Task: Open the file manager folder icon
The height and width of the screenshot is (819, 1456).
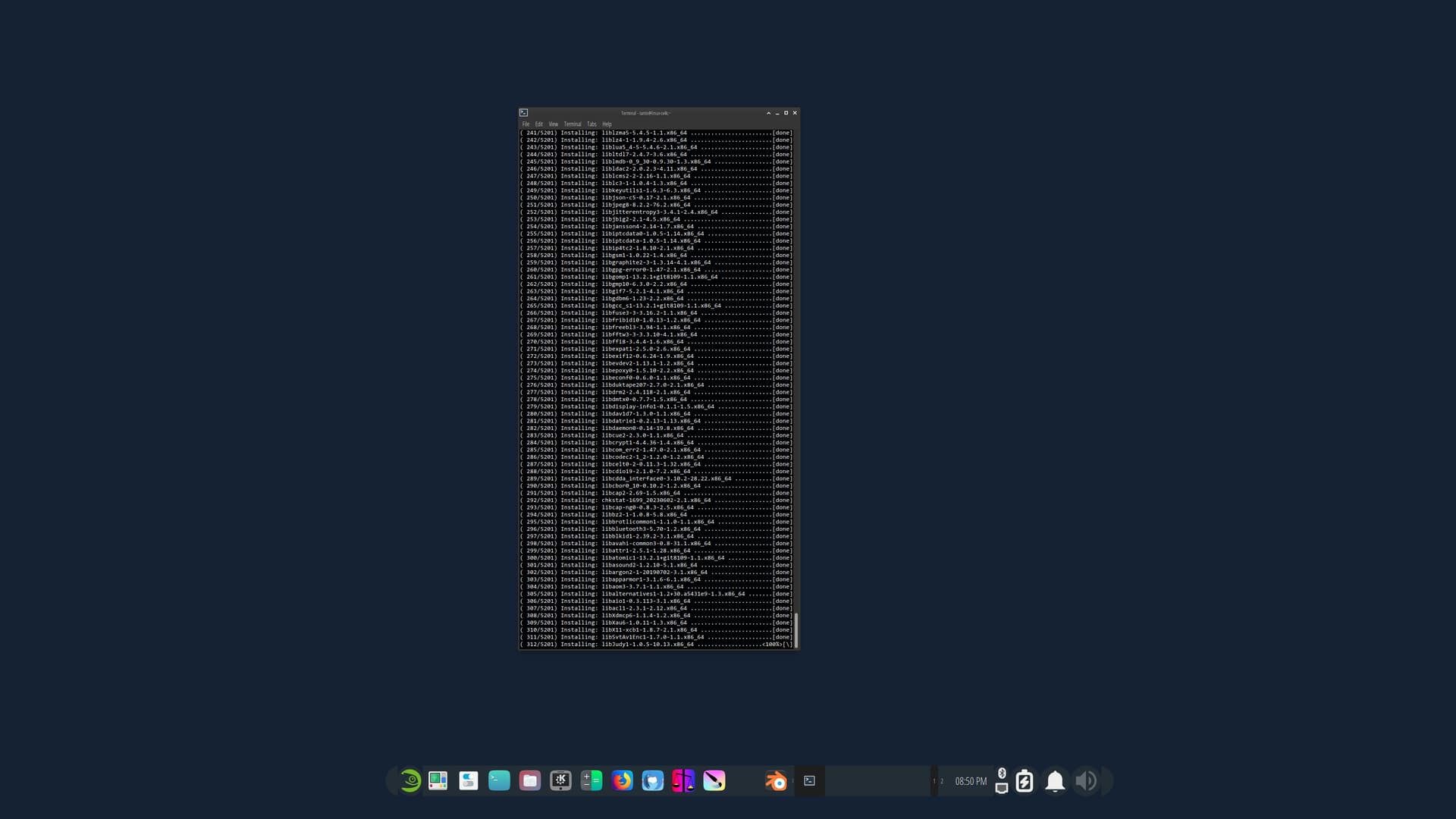Action: [x=529, y=781]
